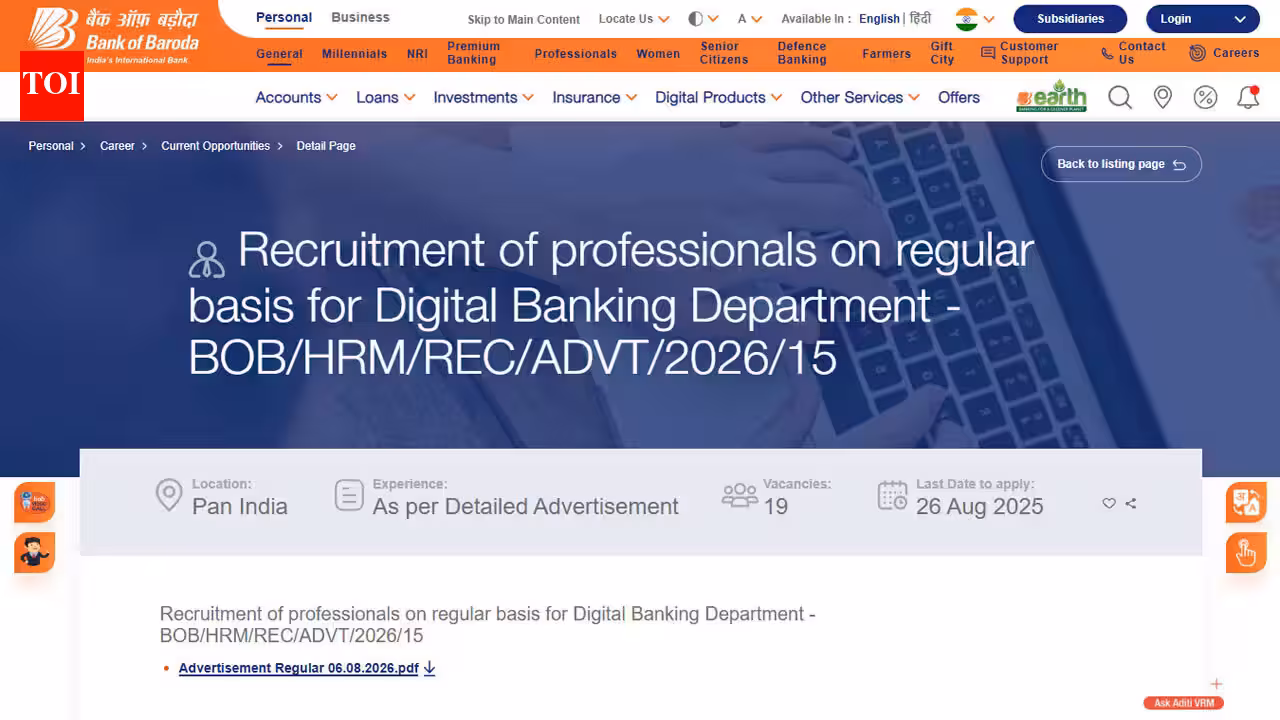The height and width of the screenshot is (720, 1280).
Task: Select the Millennials category tab
Action: pyautogui.click(x=354, y=54)
